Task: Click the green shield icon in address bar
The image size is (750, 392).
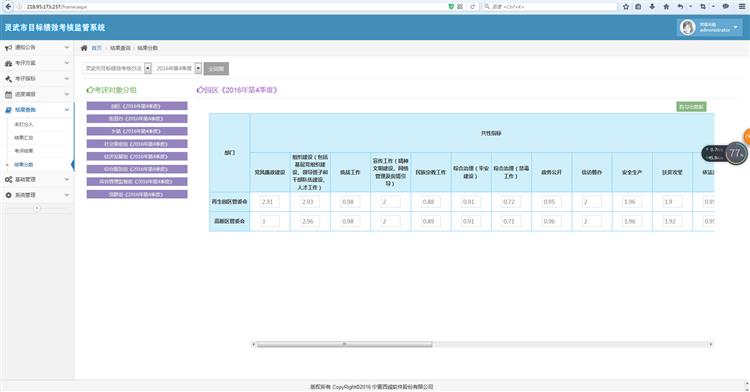Action: coord(451,7)
